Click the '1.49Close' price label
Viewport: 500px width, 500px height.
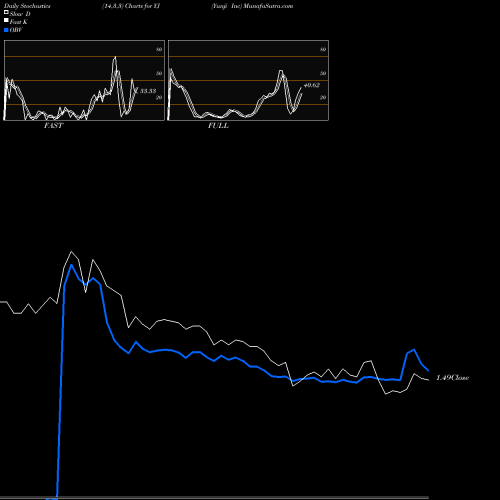click(x=453, y=378)
